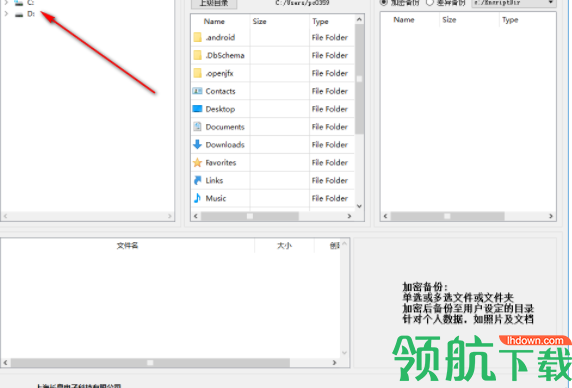This screenshot has height=388, width=572.
Task: Click the 上级目录 parent directory button
Action: point(214,3)
